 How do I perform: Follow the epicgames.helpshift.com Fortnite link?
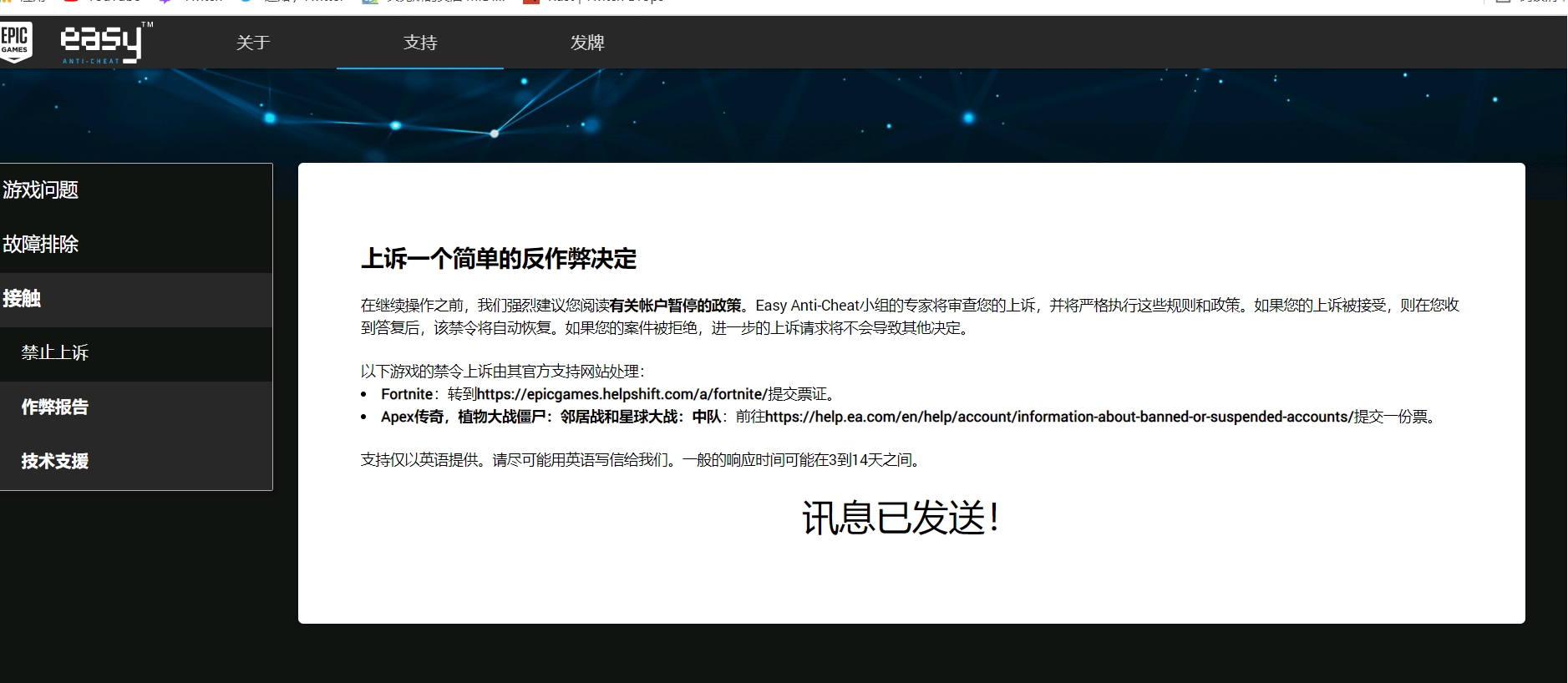[x=622, y=394]
